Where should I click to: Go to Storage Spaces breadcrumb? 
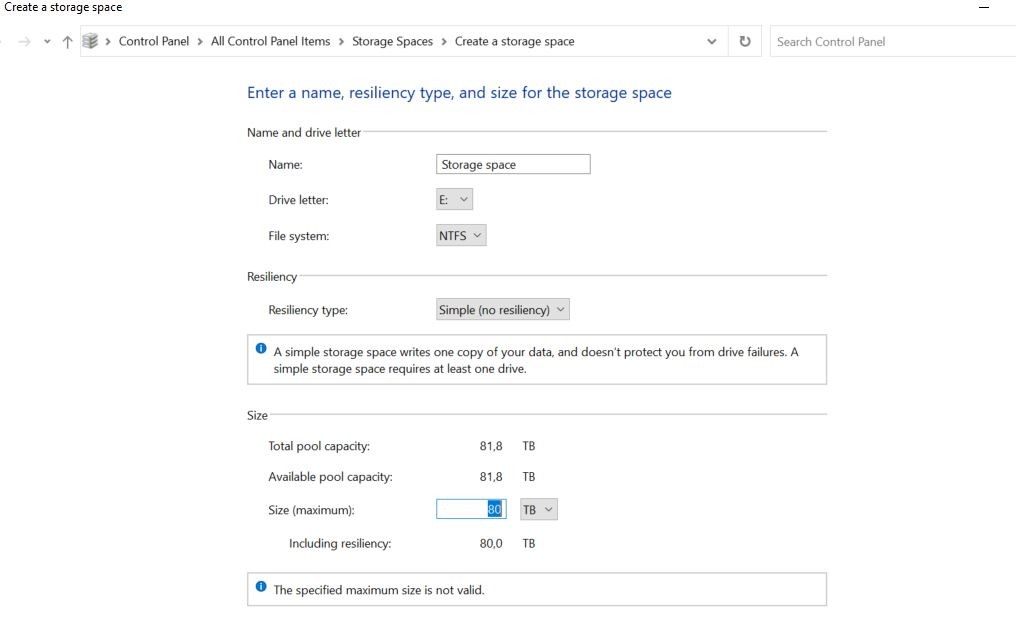tap(392, 42)
